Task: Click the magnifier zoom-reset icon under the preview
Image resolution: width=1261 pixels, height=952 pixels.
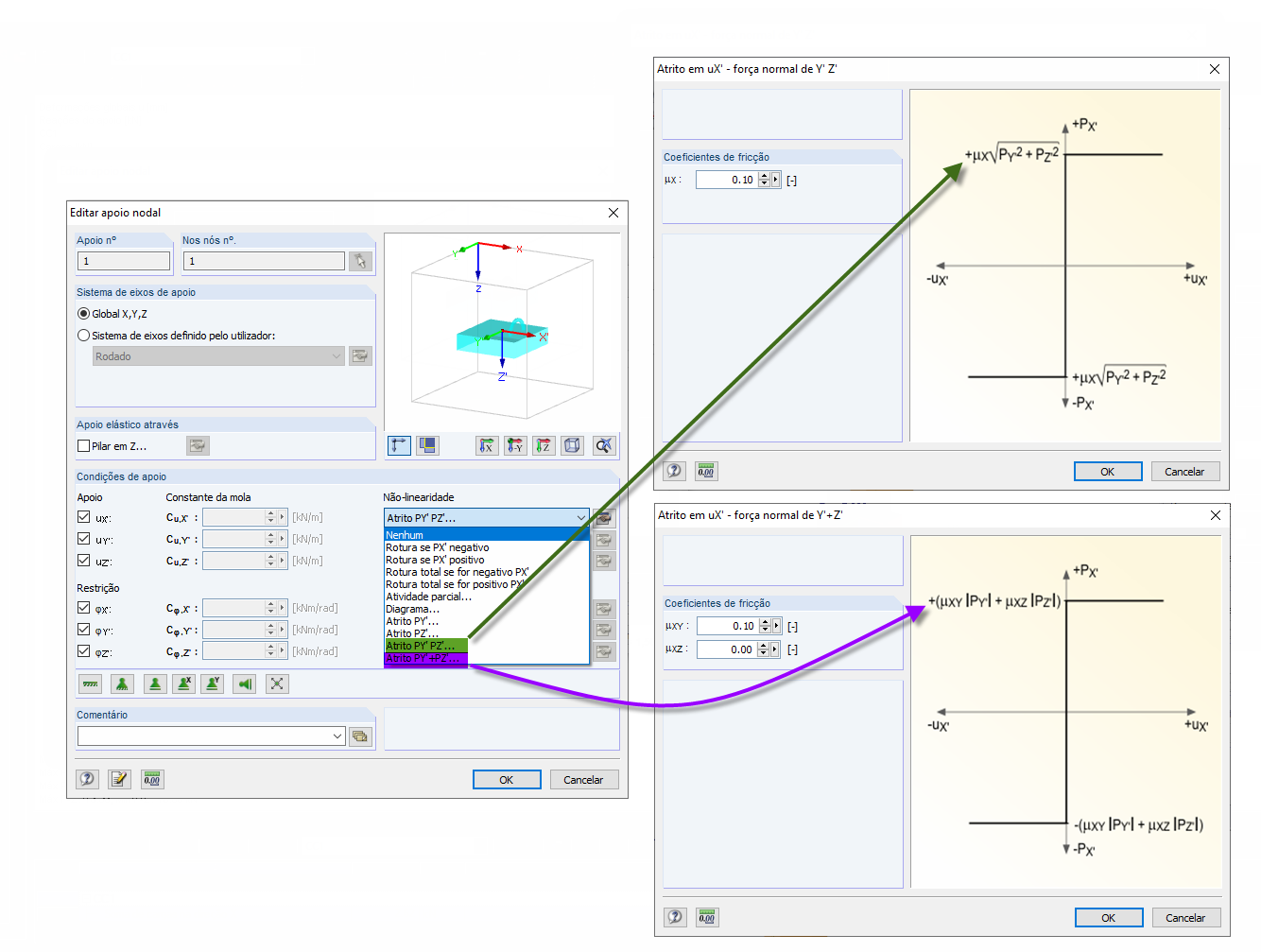Action: (x=604, y=445)
